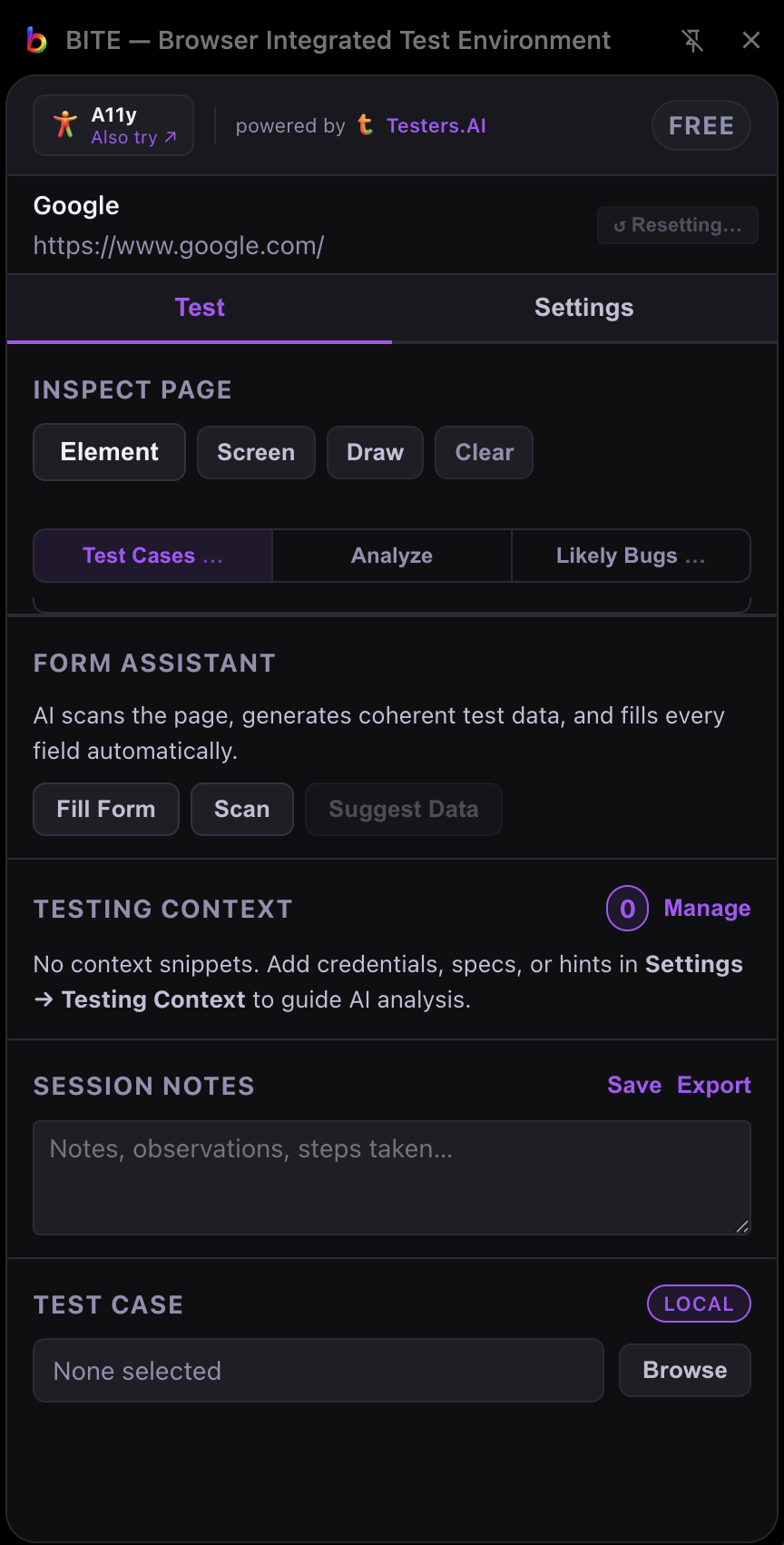Click the BITE logo icon in the title bar
784x1545 pixels.
pos(36,40)
